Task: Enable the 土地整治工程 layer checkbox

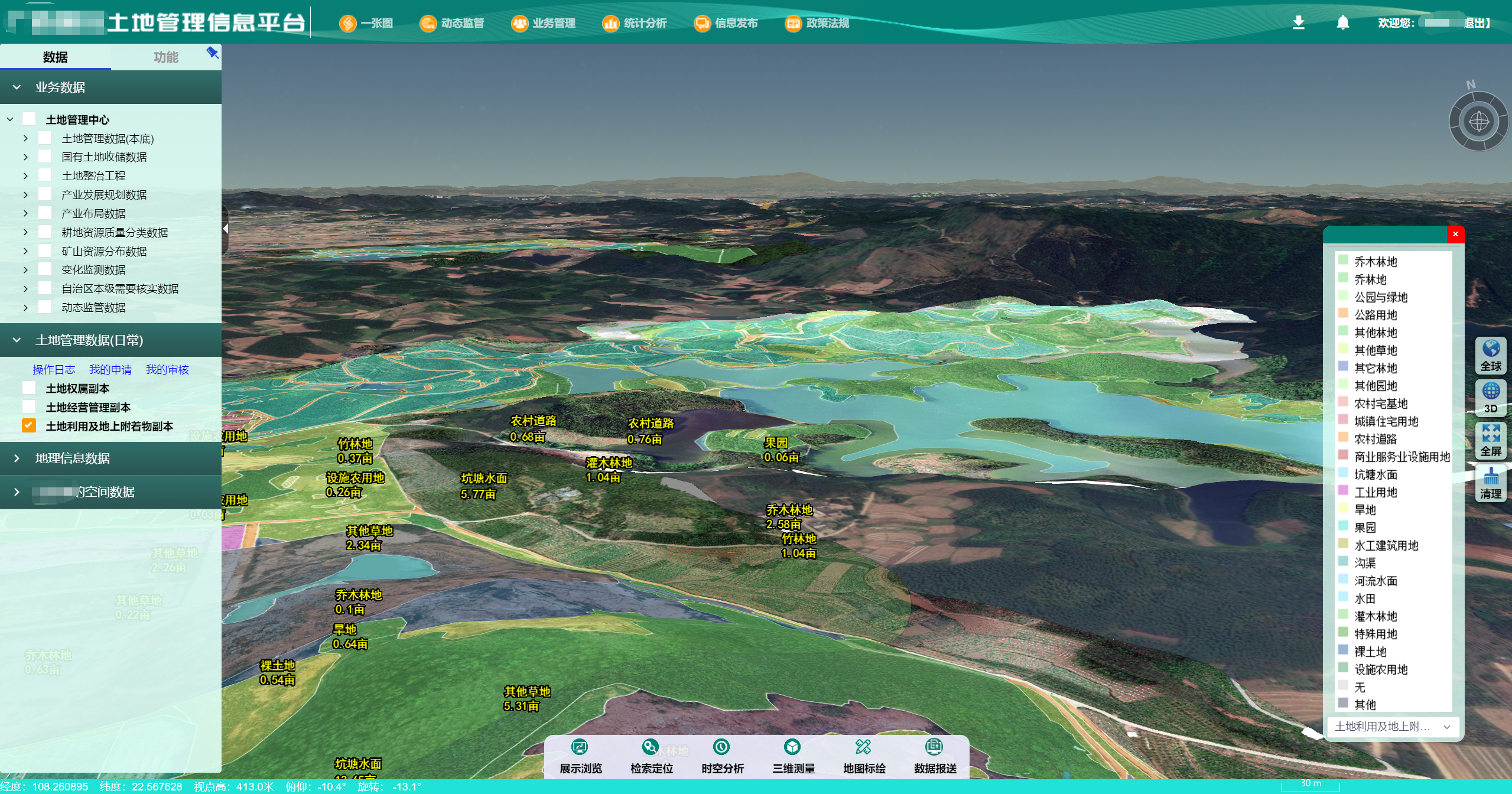Action: click(x=45, y=175)
